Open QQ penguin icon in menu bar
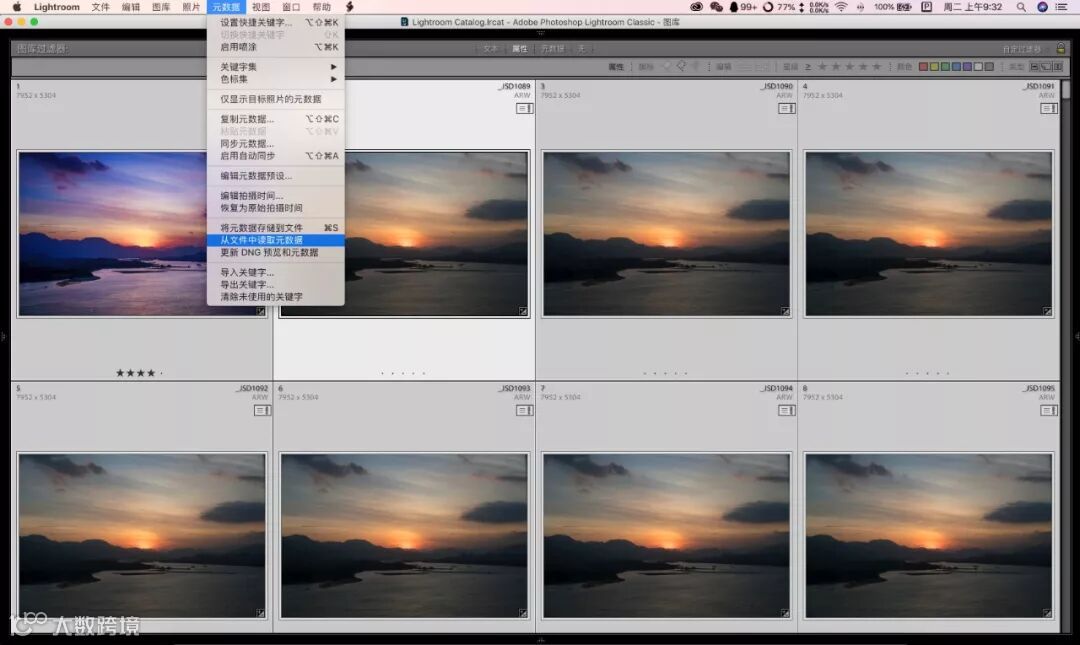 click(x=734, y=7)
